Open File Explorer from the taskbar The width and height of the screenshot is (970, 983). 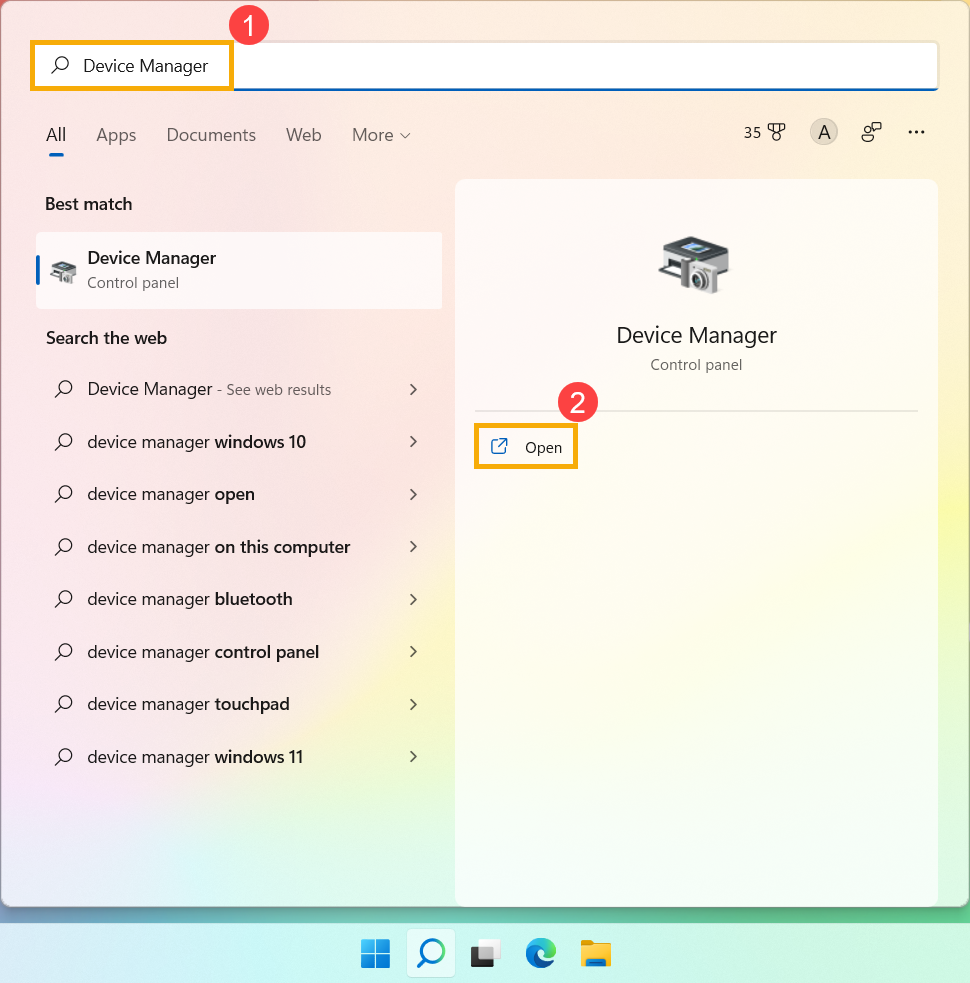(x=595, y=954)
